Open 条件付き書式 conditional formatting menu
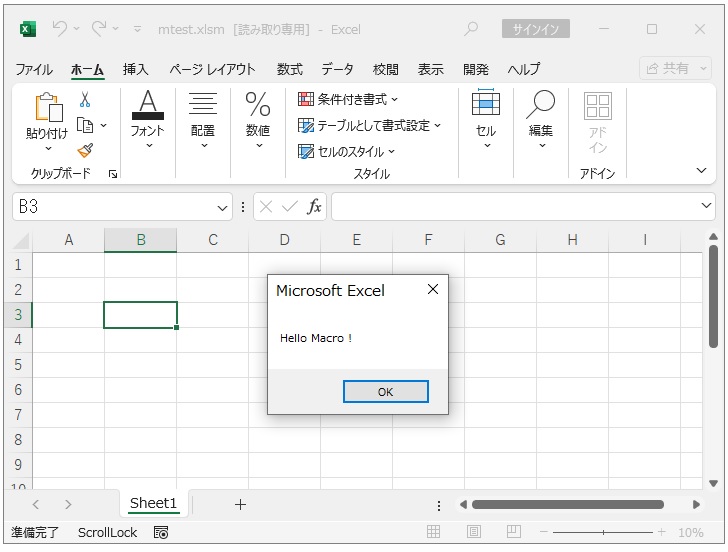Image resolution: width=728 pixels, height=552 pixels. (348, 99)
